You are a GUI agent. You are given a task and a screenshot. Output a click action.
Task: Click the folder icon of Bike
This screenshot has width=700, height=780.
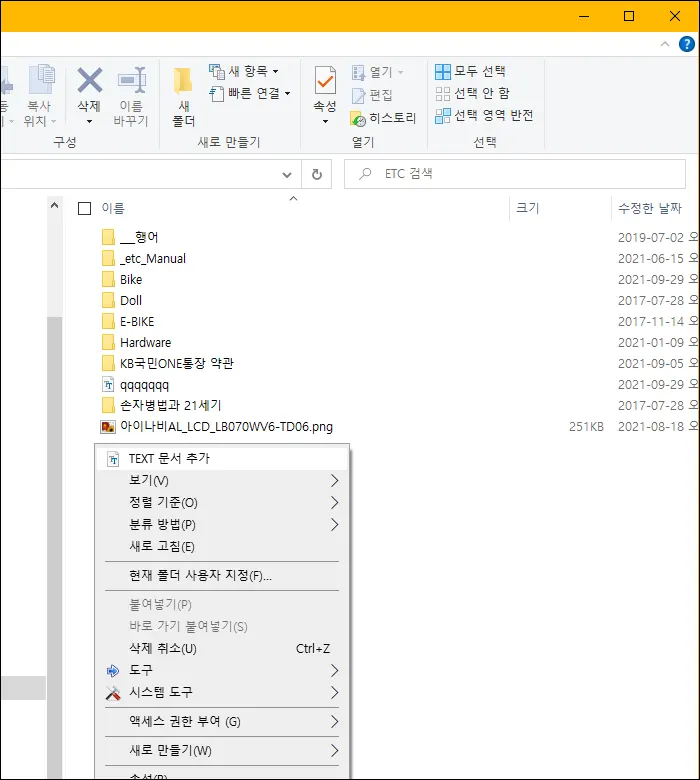108,280
